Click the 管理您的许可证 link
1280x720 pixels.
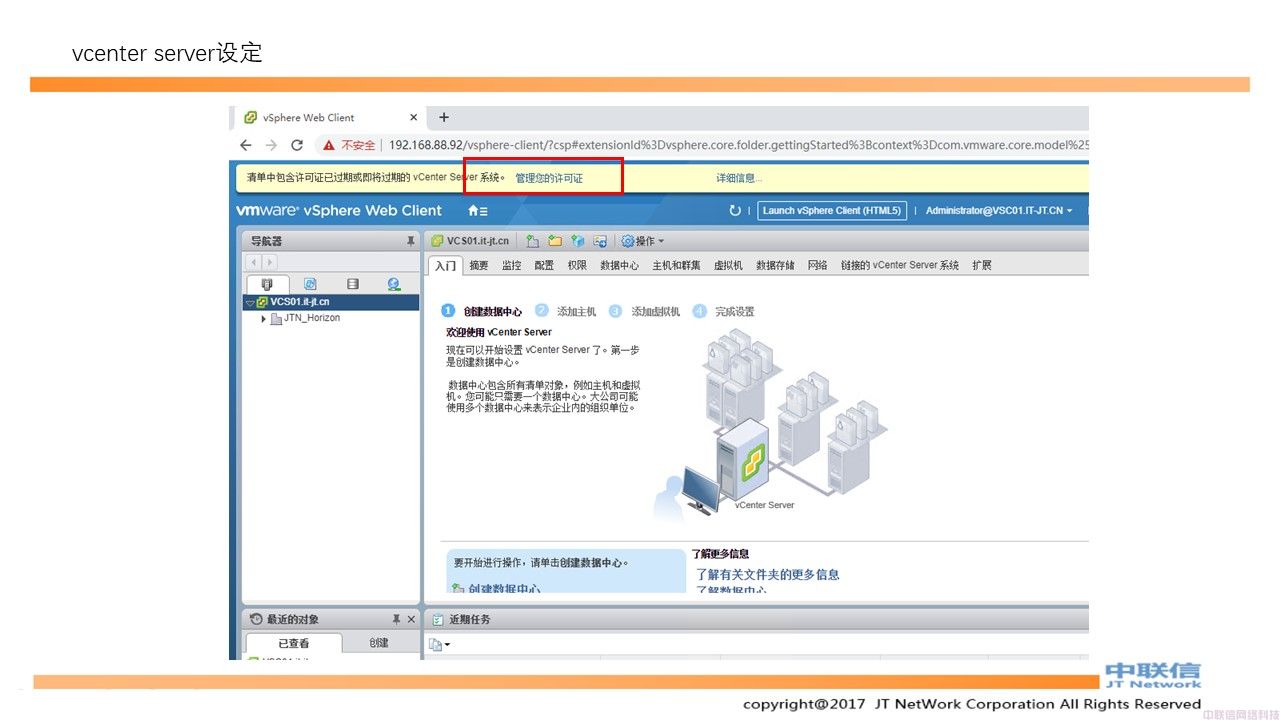click(x=549, y=178)
